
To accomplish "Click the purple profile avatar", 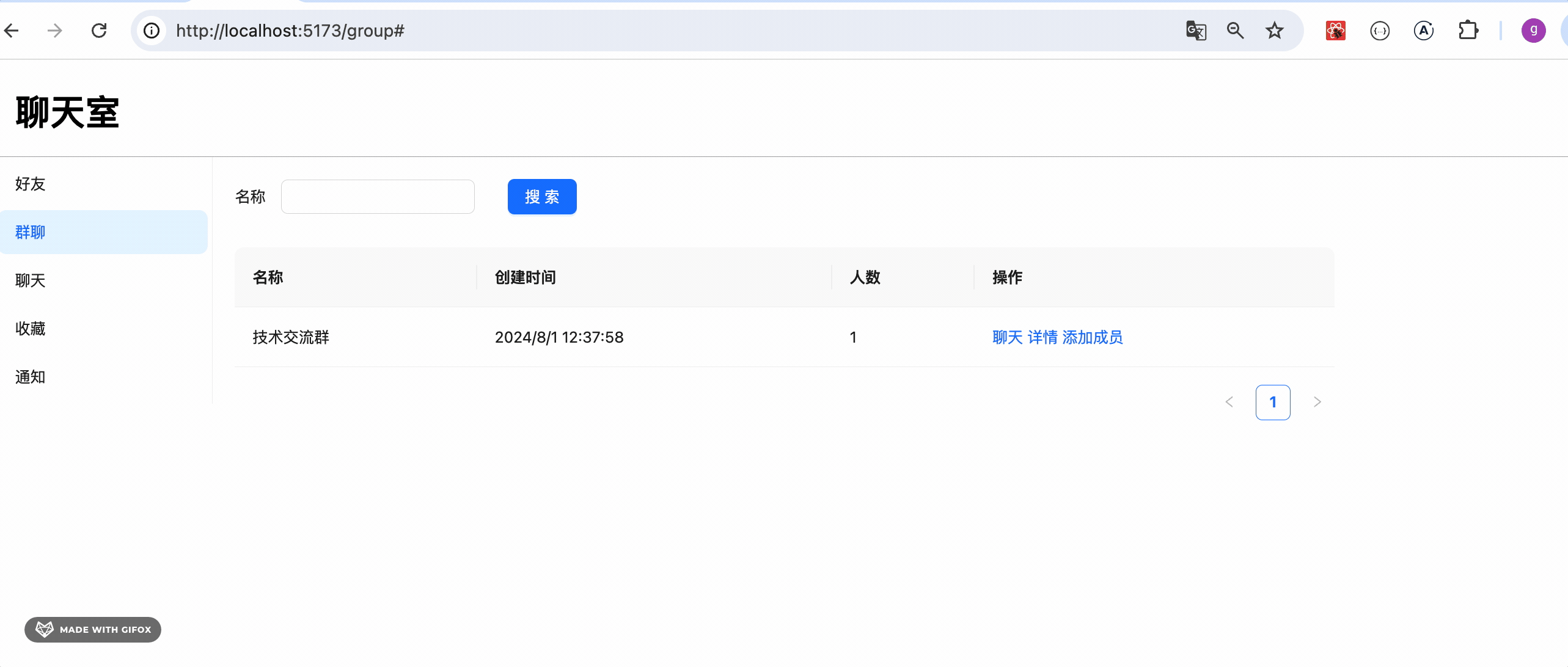I will [1533, 31].
